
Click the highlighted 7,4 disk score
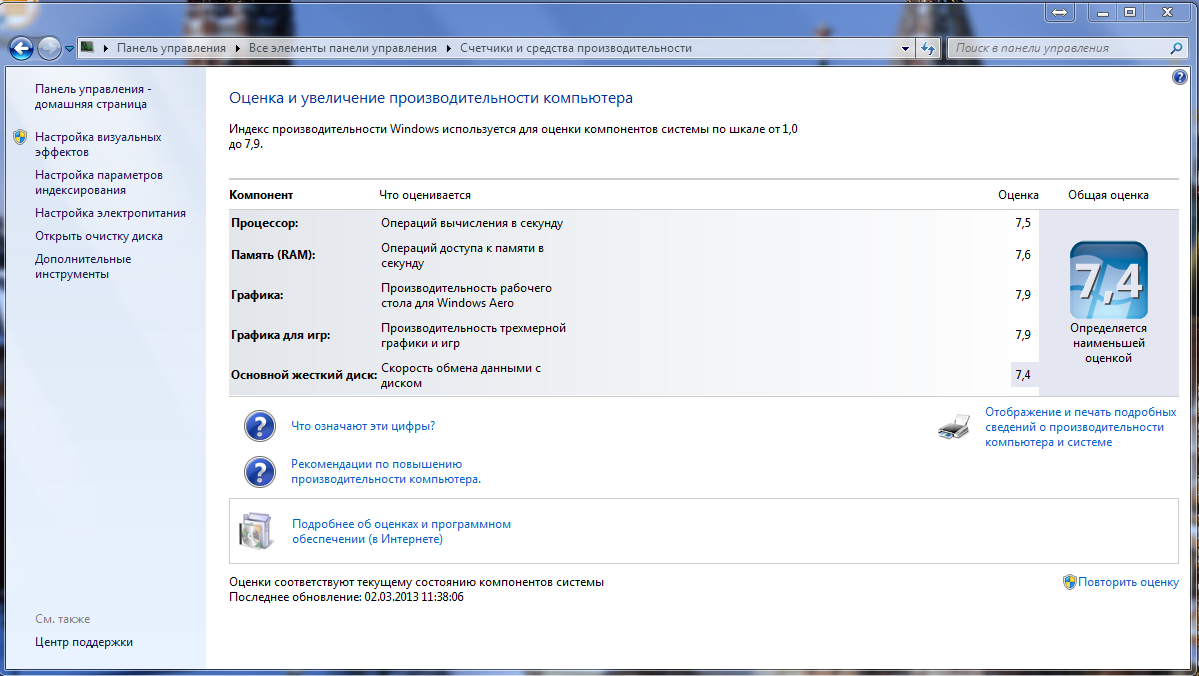pyautogui.click(x=1024, y=375)
